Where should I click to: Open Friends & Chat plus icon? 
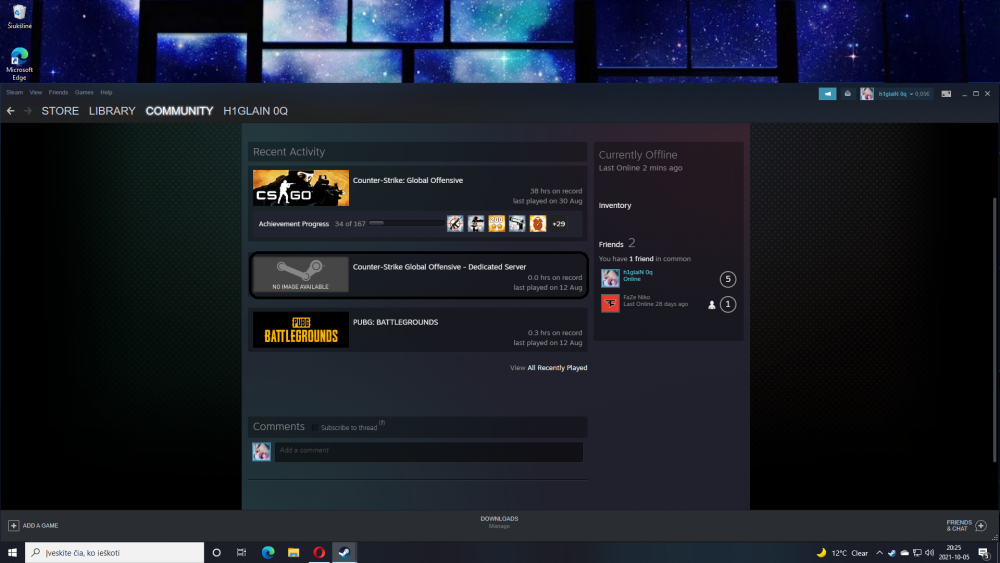pyautogui.click(x=981, y=525)
